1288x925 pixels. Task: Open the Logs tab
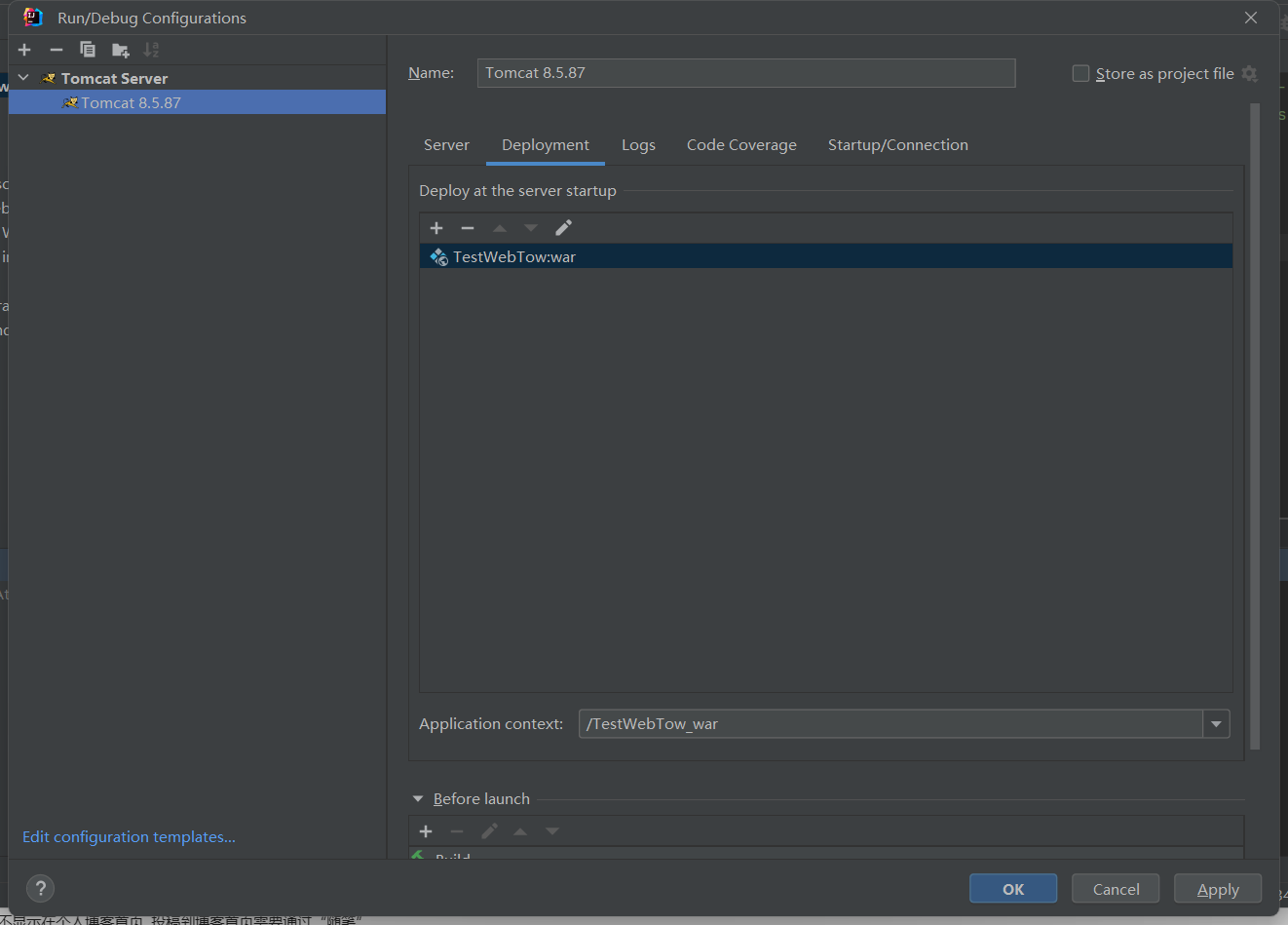(x=638, y=145)
